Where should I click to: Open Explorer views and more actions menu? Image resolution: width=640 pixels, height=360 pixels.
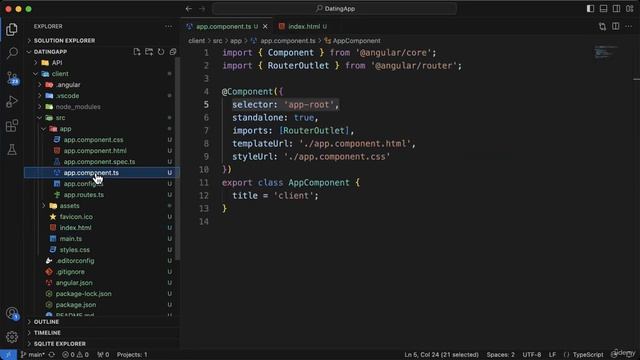169,27
